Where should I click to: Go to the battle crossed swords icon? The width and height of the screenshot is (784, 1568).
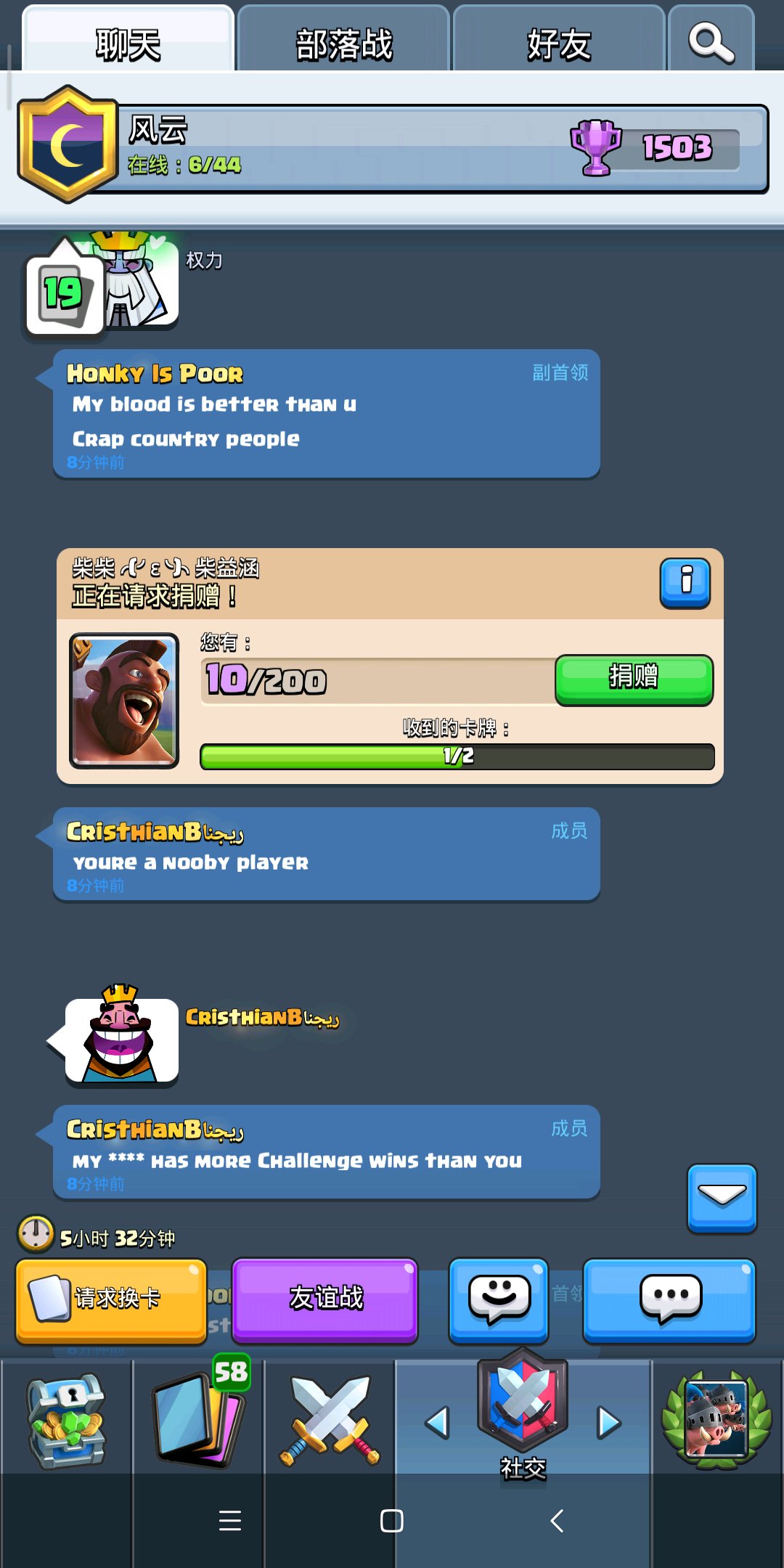coord(330,1419)
